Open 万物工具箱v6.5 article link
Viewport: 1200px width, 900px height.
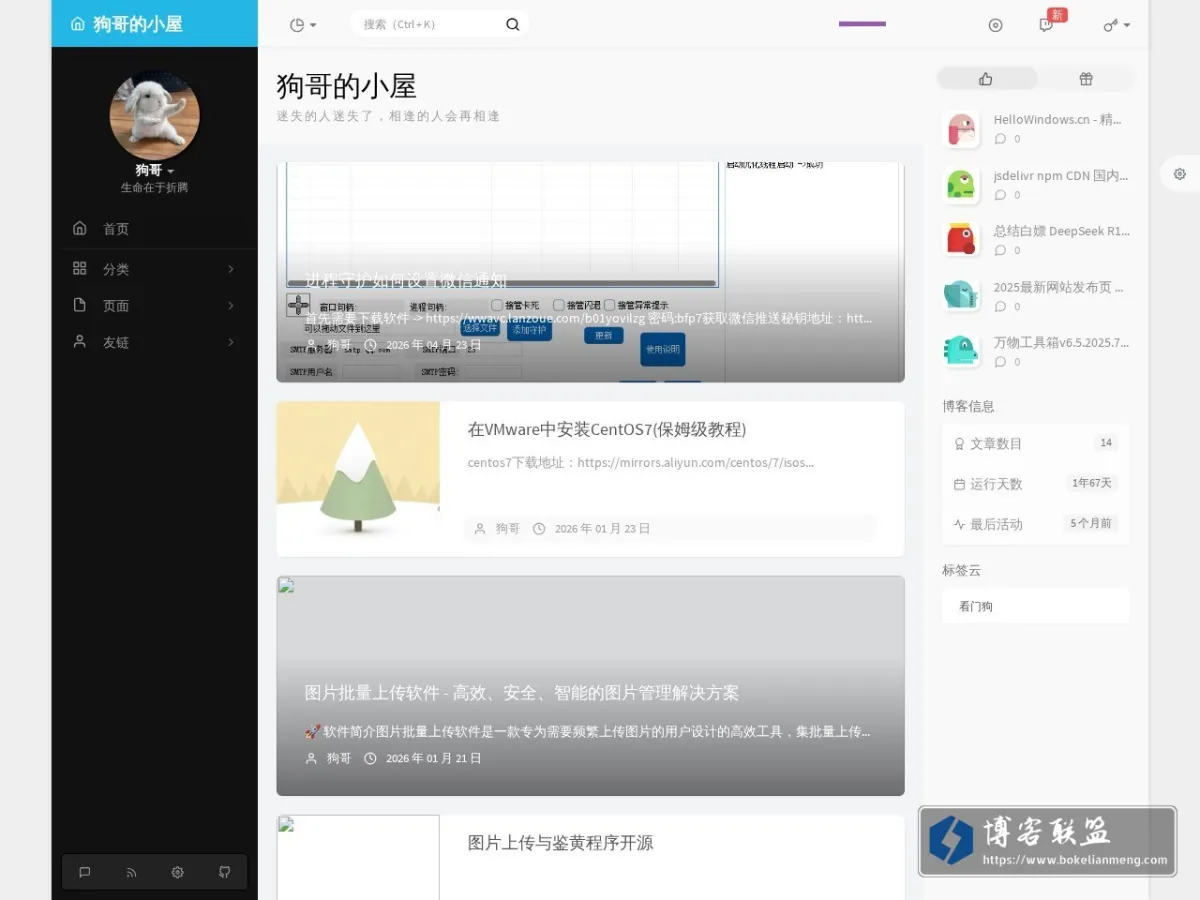pyautogui.click(x=1061, y=342)
